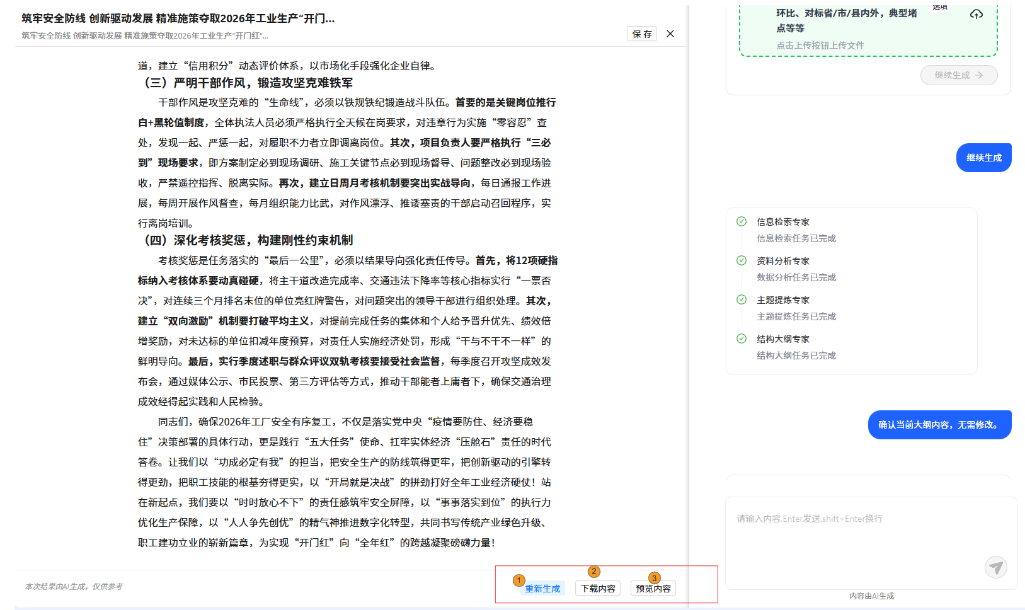1025x610 pixels.
Task: Click the greyed 继续生成 arrow button
Action: pyautogui.click(x=958, y=75)
